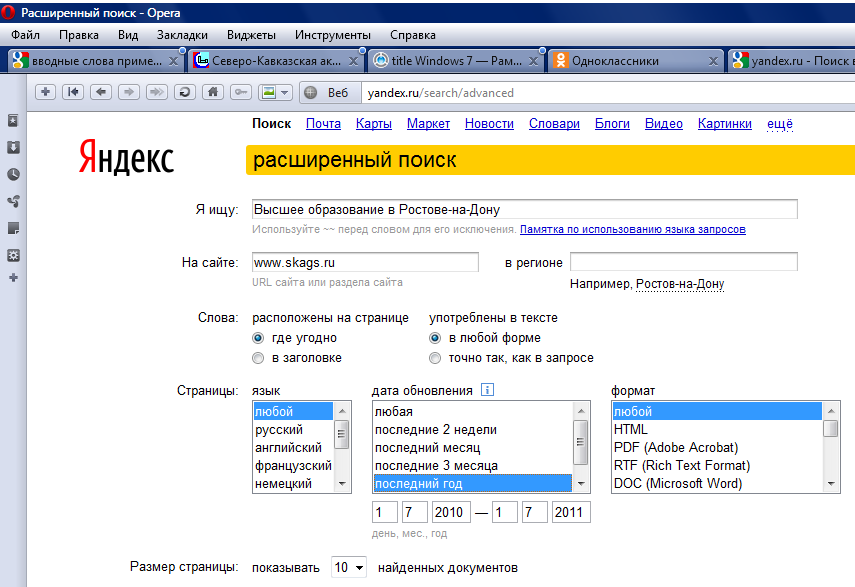Open the Виджеты menu

coord(251,35)
